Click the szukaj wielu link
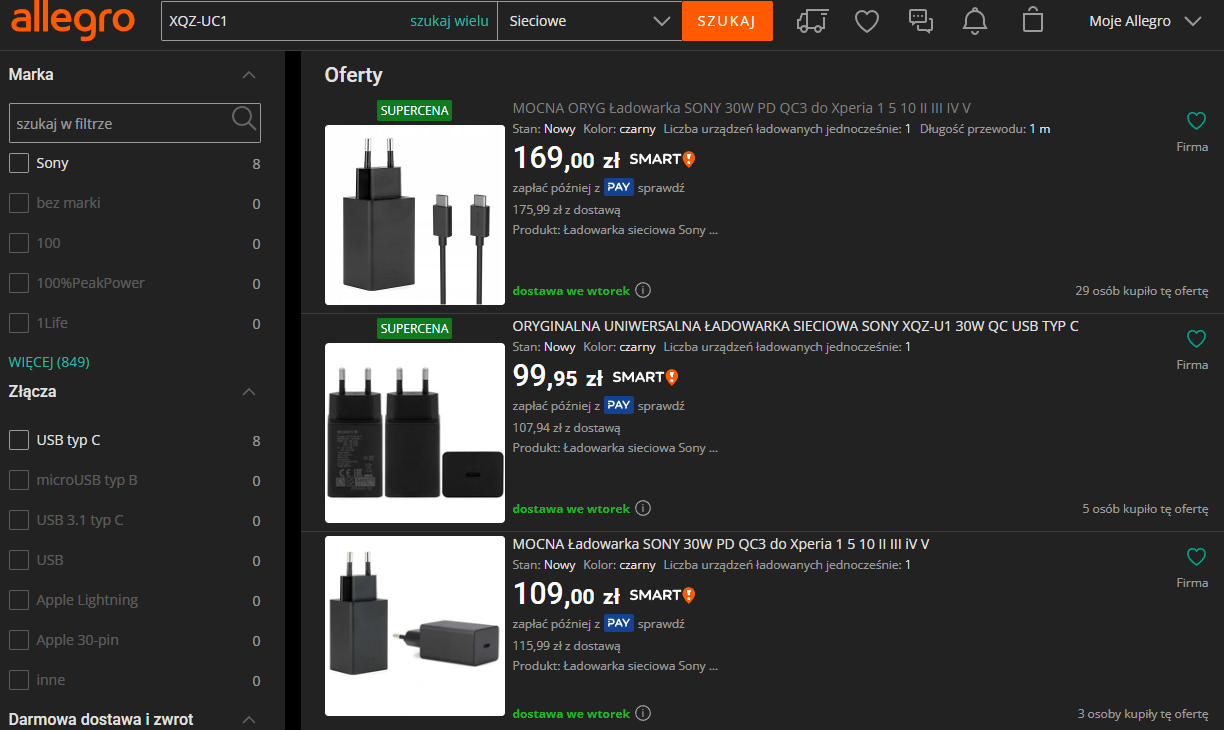The height and width of the screenshot is (730, 1224). pos(449,21)
